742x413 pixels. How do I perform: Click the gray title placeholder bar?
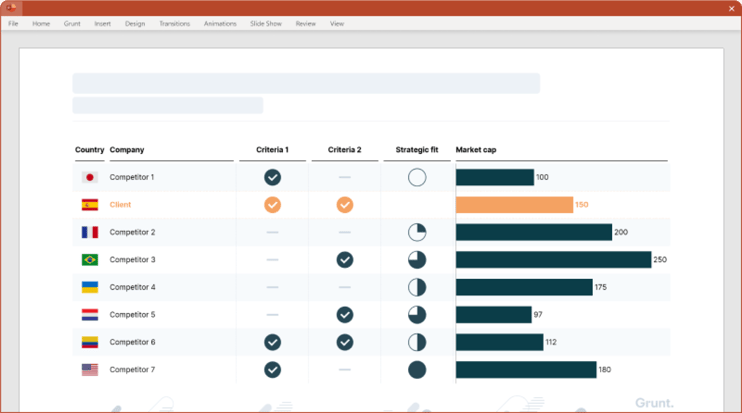306,83
